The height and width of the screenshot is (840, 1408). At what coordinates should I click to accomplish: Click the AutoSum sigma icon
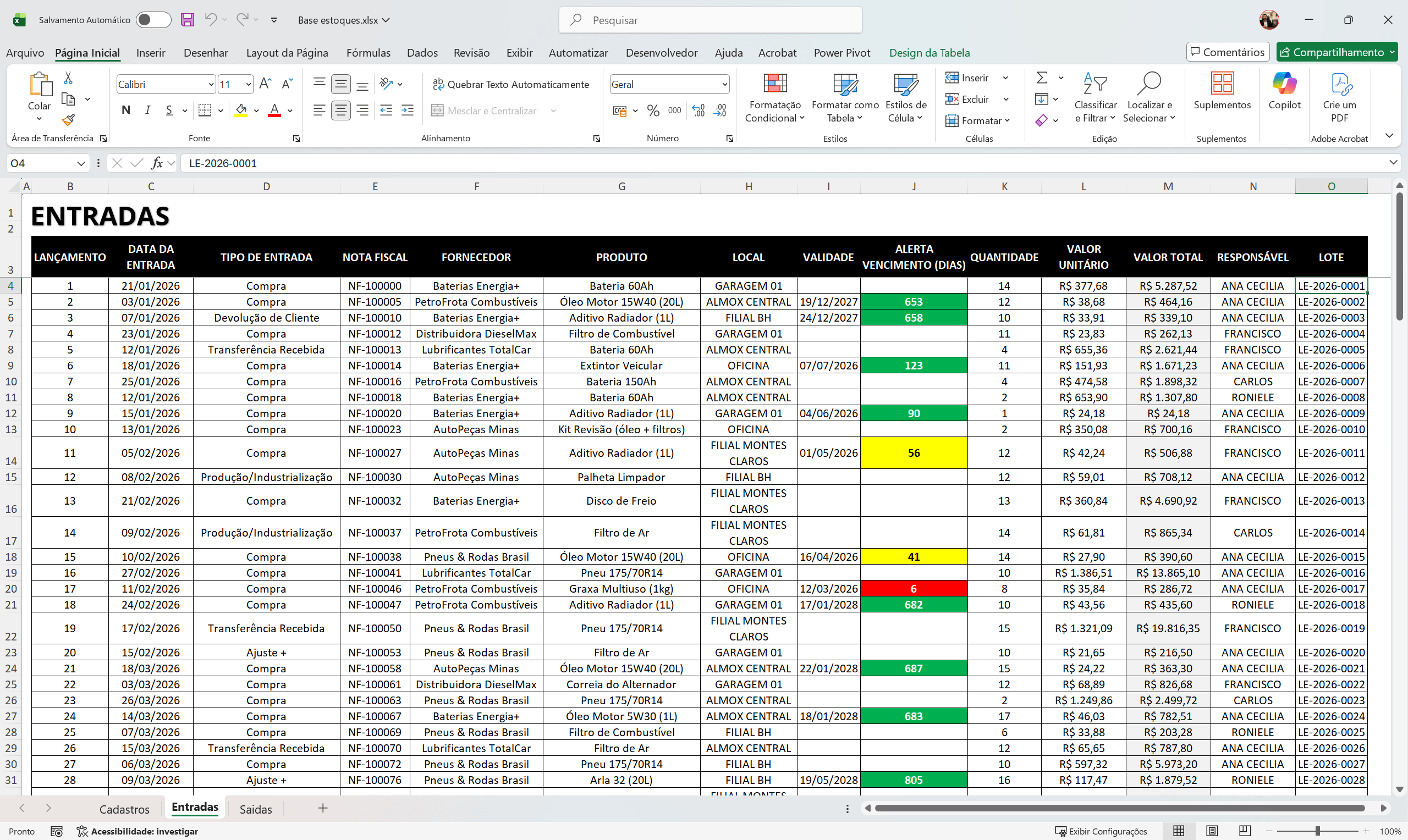(x=1041, y=78)
